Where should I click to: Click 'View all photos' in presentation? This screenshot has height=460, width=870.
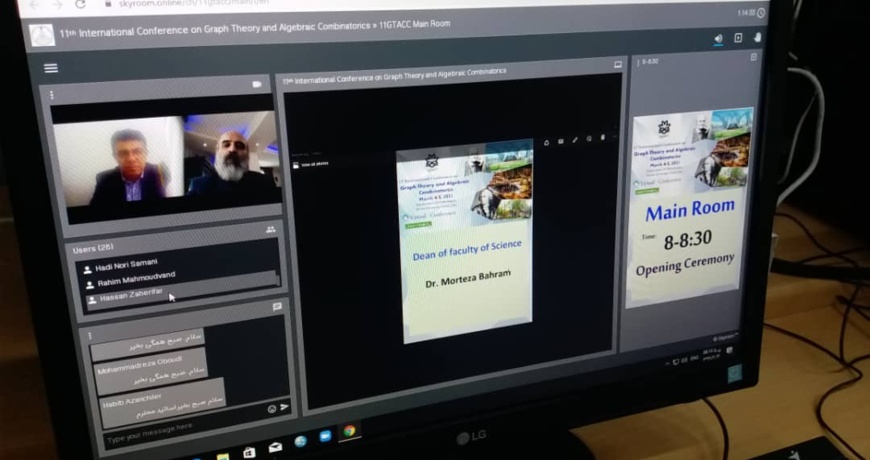(x=310, y=164)
